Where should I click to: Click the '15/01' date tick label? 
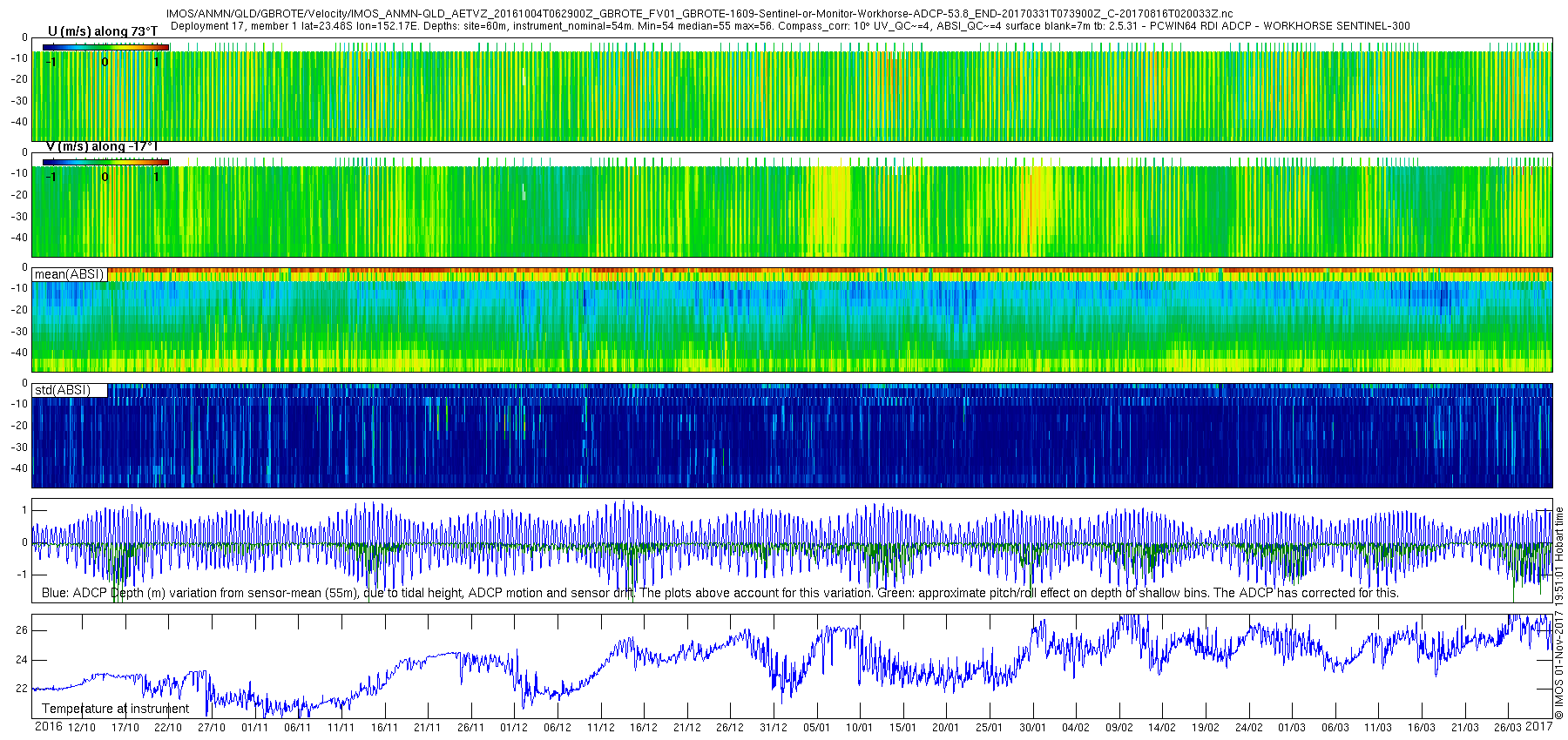click(902, 728)
